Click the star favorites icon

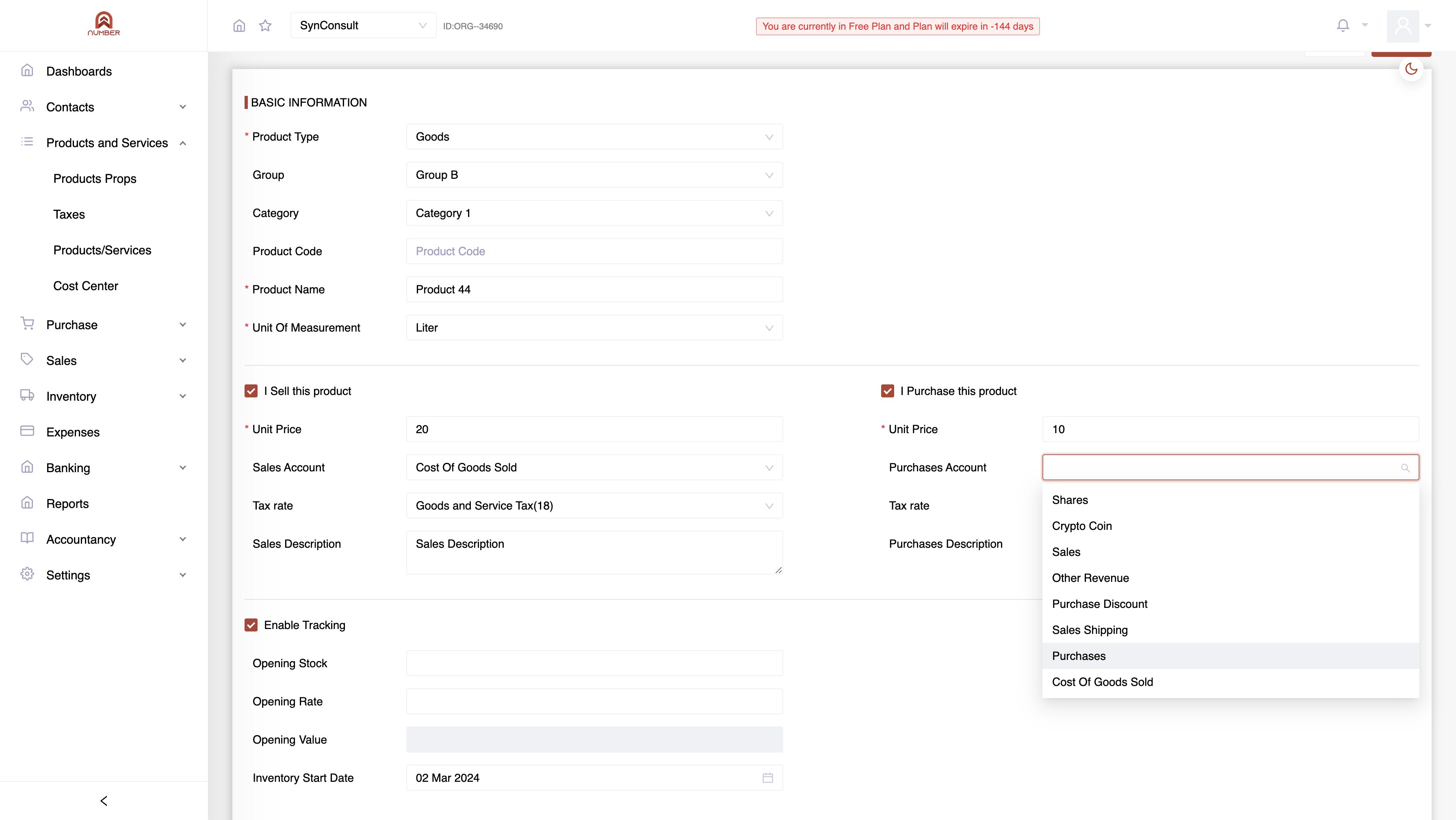pos(265,26)
